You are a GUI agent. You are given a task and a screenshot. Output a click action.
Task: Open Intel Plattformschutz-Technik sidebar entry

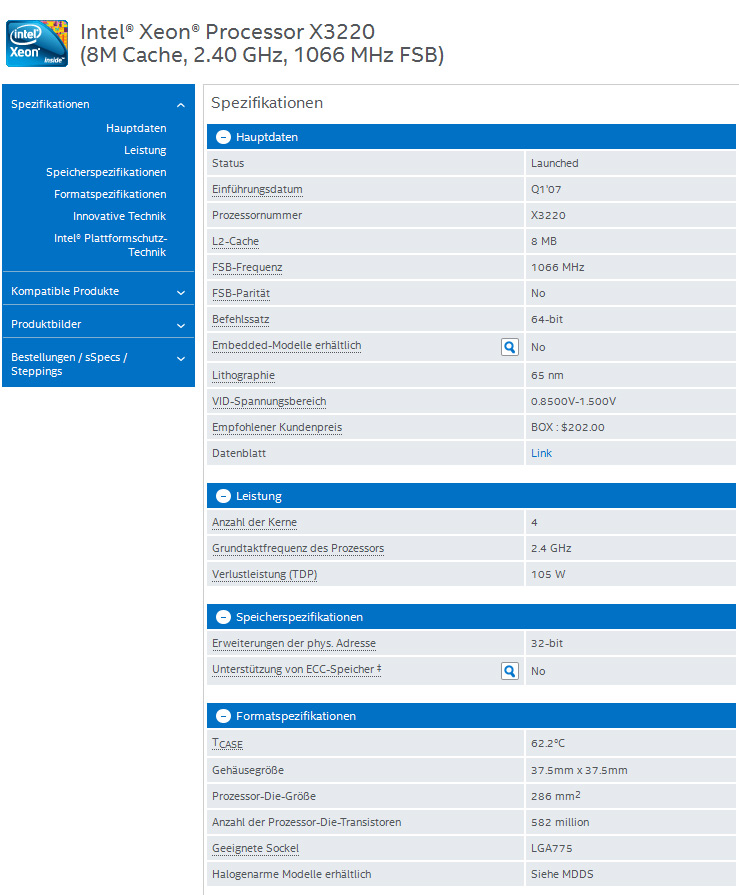(x=110, y=245)
